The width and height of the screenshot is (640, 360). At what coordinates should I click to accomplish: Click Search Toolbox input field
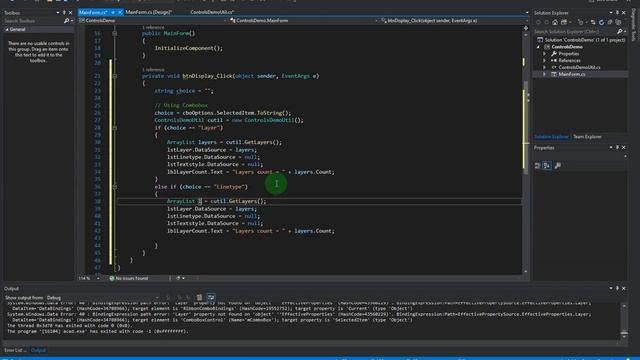pos(33,20)
